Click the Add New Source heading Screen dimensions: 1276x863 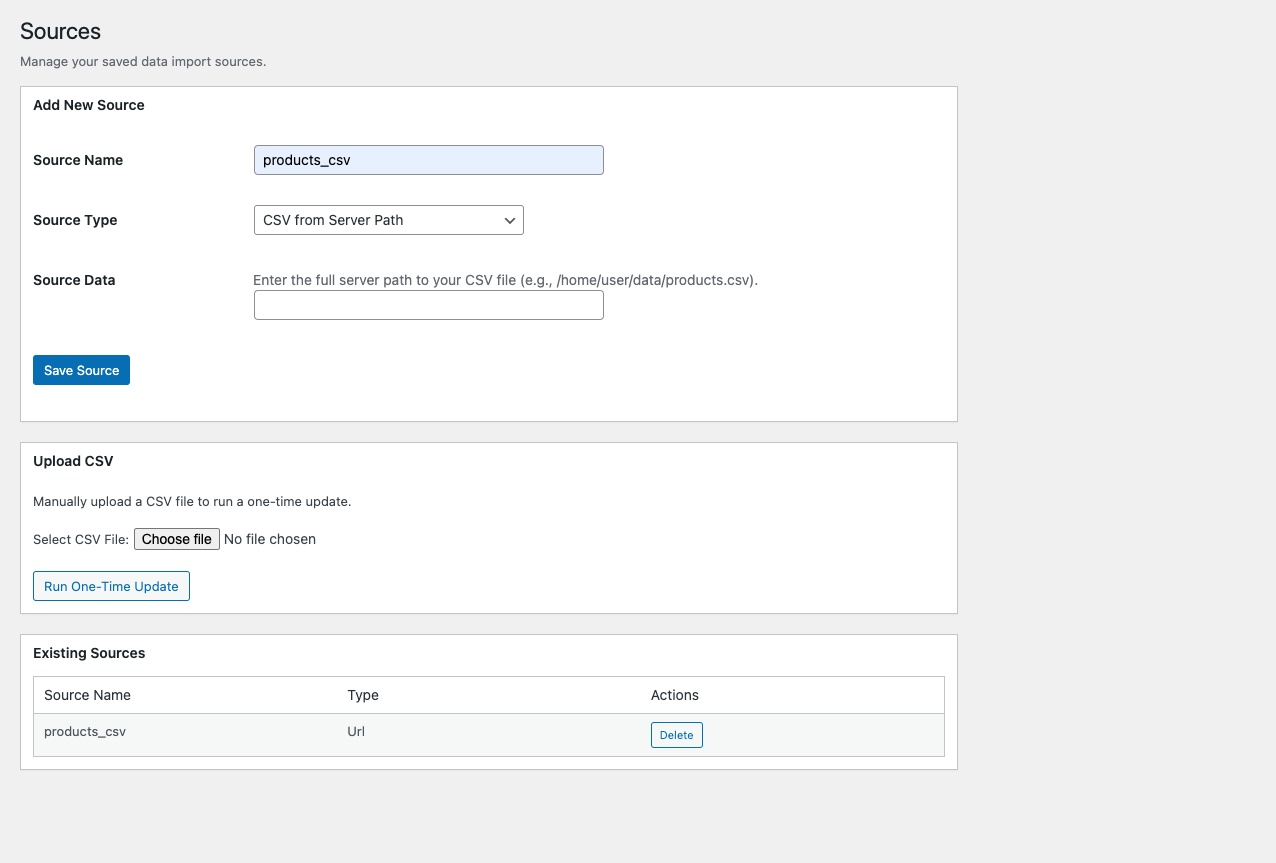[x=89, y=105]
